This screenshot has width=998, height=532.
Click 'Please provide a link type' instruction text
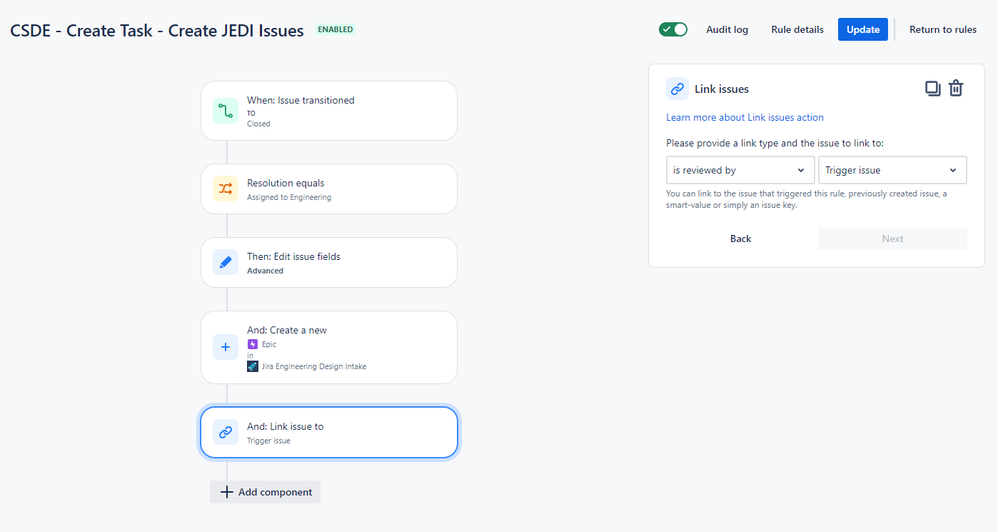(x=775, y=143)
